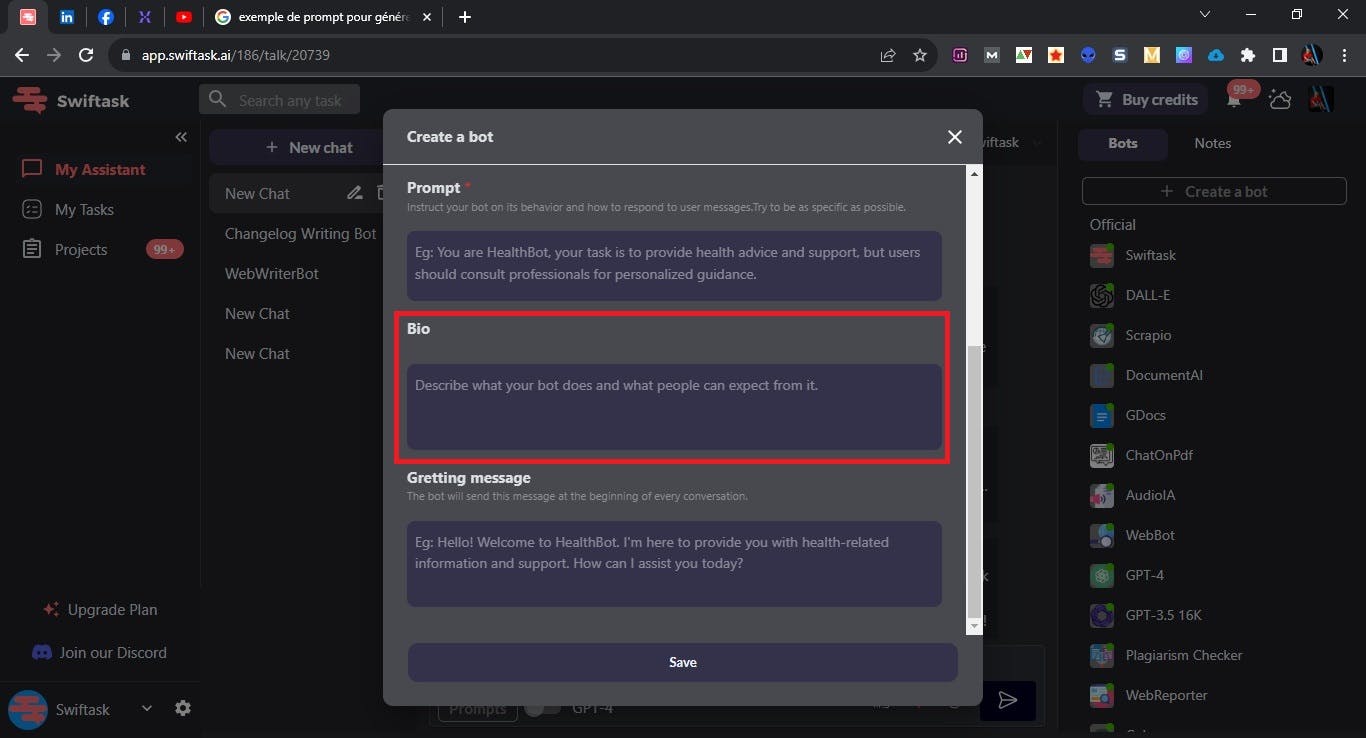Select the GPT-4 bot in the list
The height and width of the screenshot is (738, 1366).
[x=1127, y=575]
